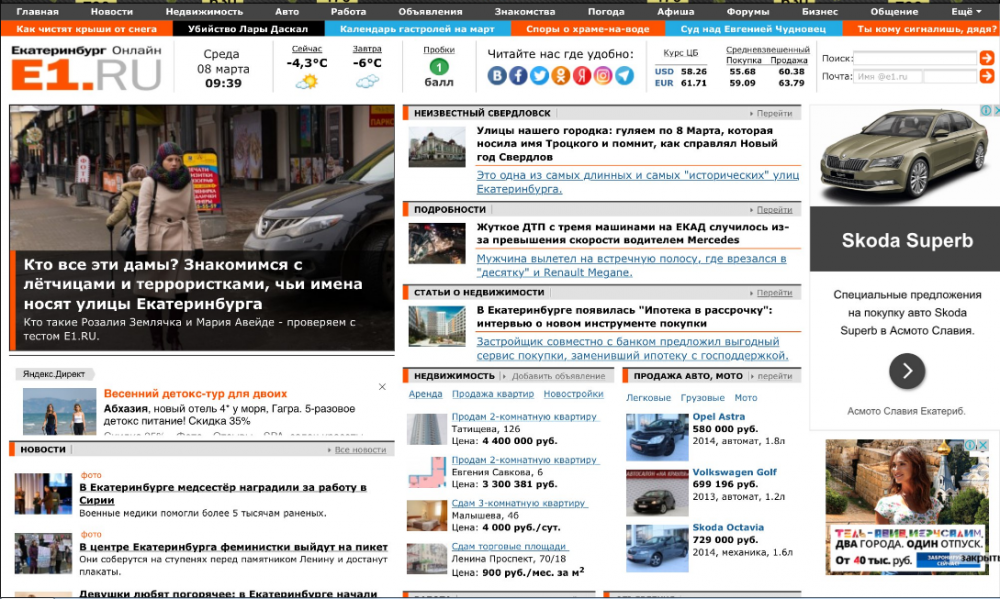Click the current weather sun icon
Image resolution: width=1000 pixels, height=599 pixels.
point(306,82)
